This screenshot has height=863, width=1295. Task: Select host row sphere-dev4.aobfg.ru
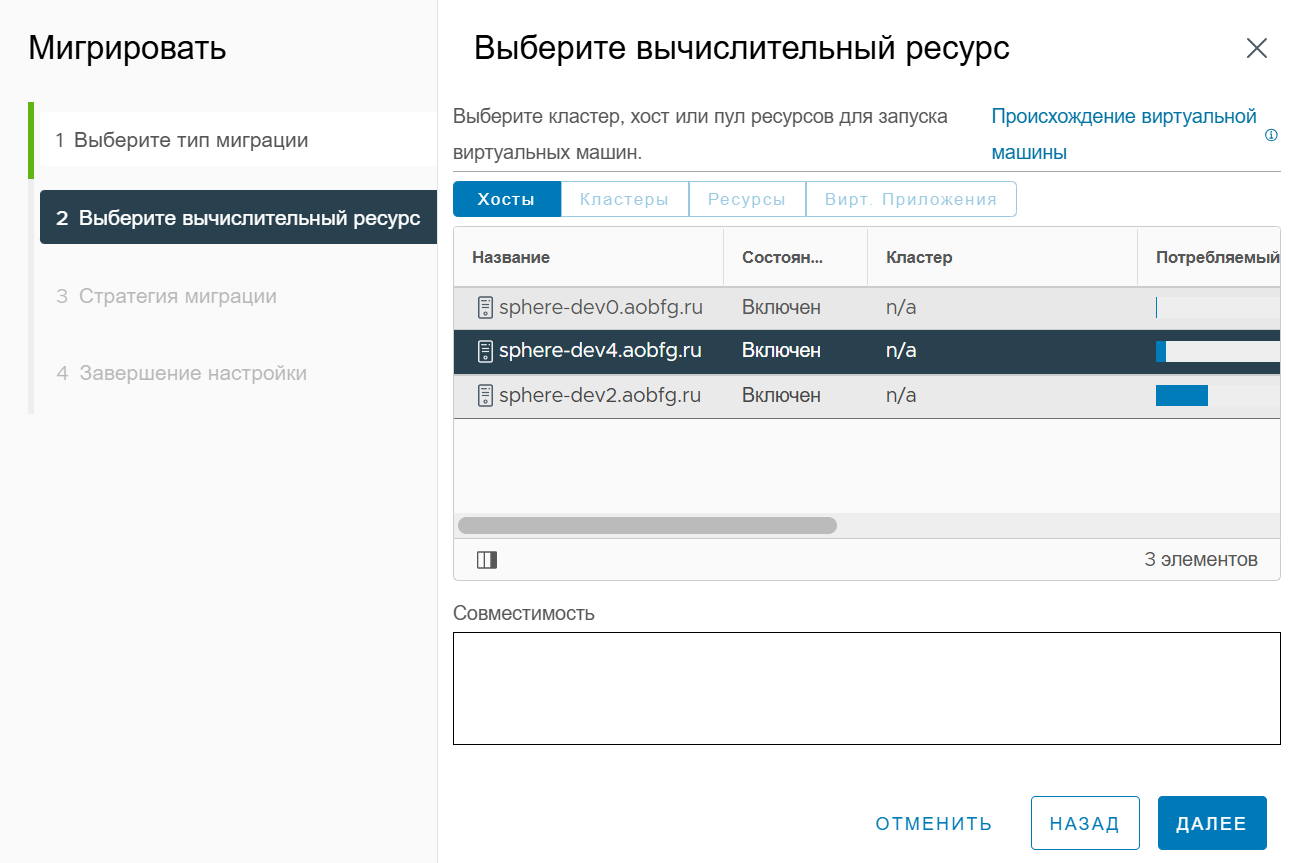coord(867,351)
